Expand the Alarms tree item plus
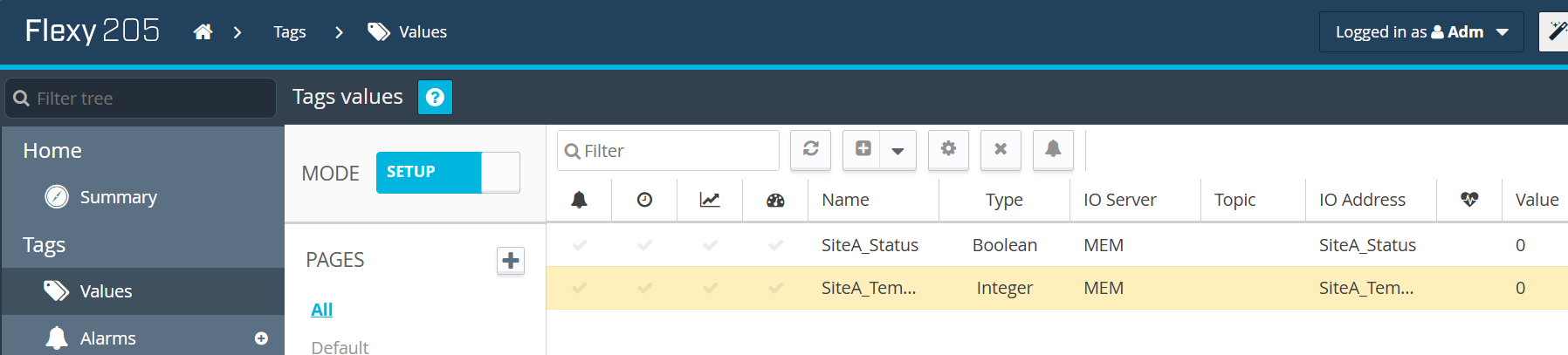1568x355 pixels. [261, 338]
